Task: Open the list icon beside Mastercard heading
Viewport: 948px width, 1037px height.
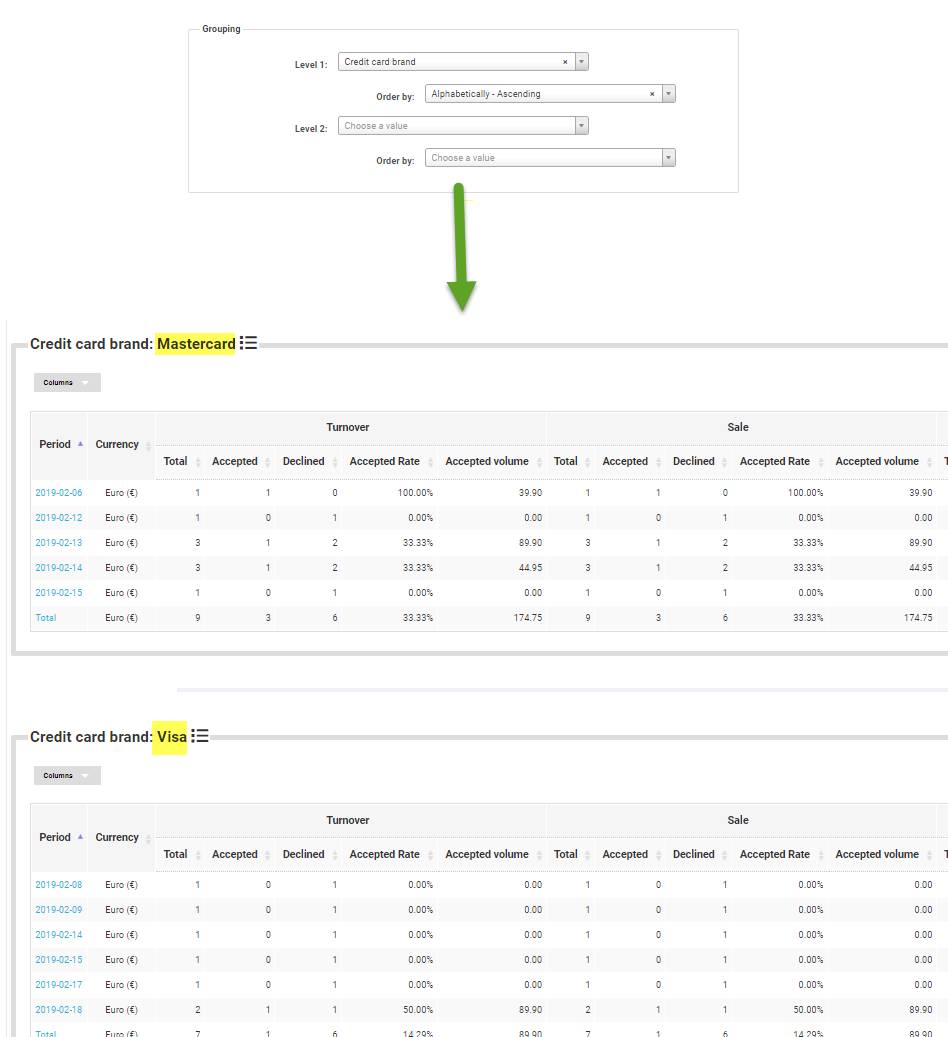Action: pyautogui.click(x=248, y=343)
